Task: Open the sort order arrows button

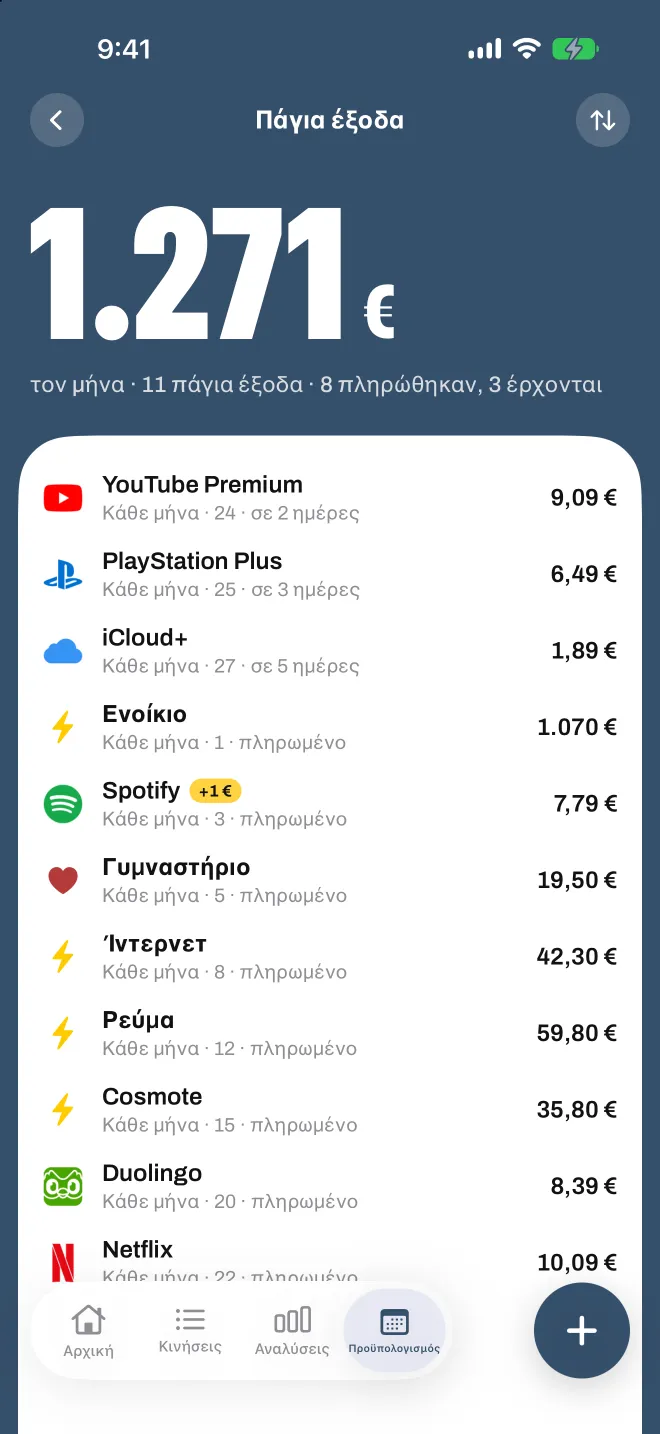Action: [603, 121]
